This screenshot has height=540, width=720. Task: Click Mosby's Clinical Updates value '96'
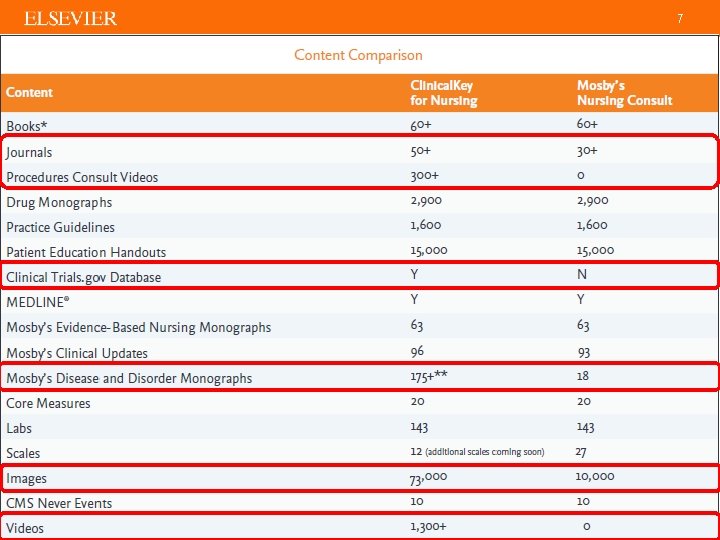417,351
